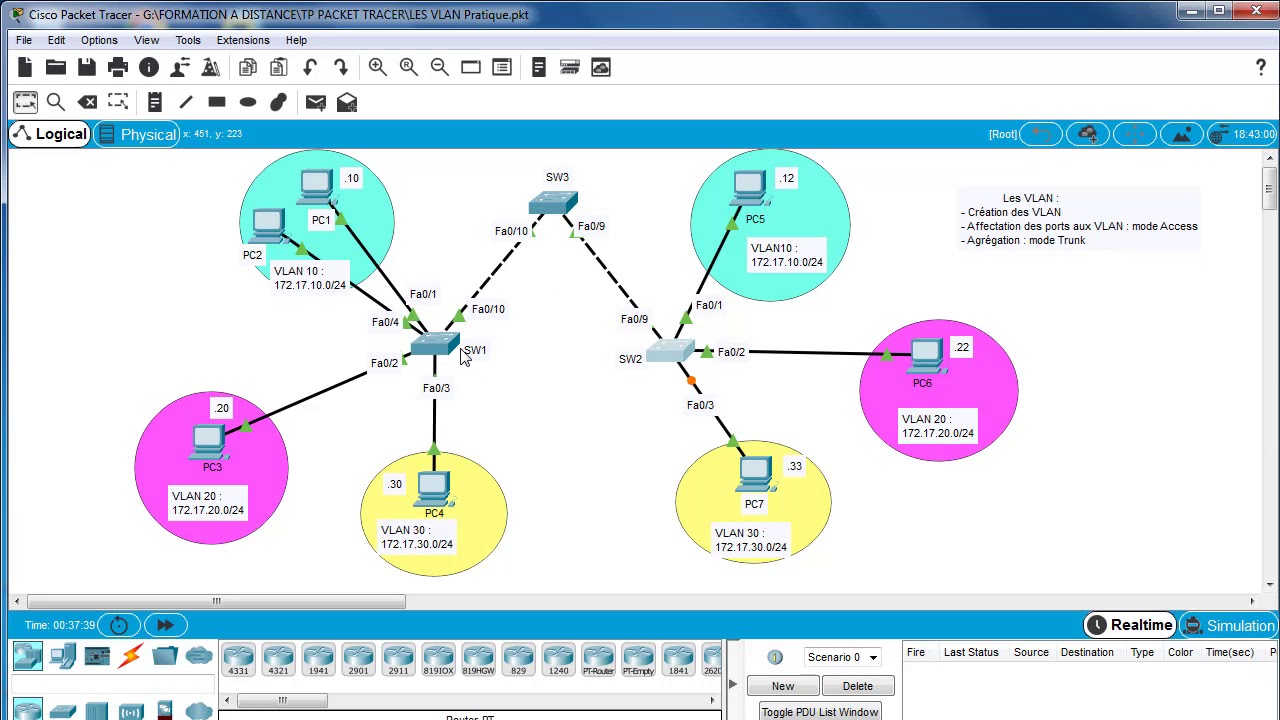Redo the last action
This screenshot has height=720, width=1280.
(341, 67)
